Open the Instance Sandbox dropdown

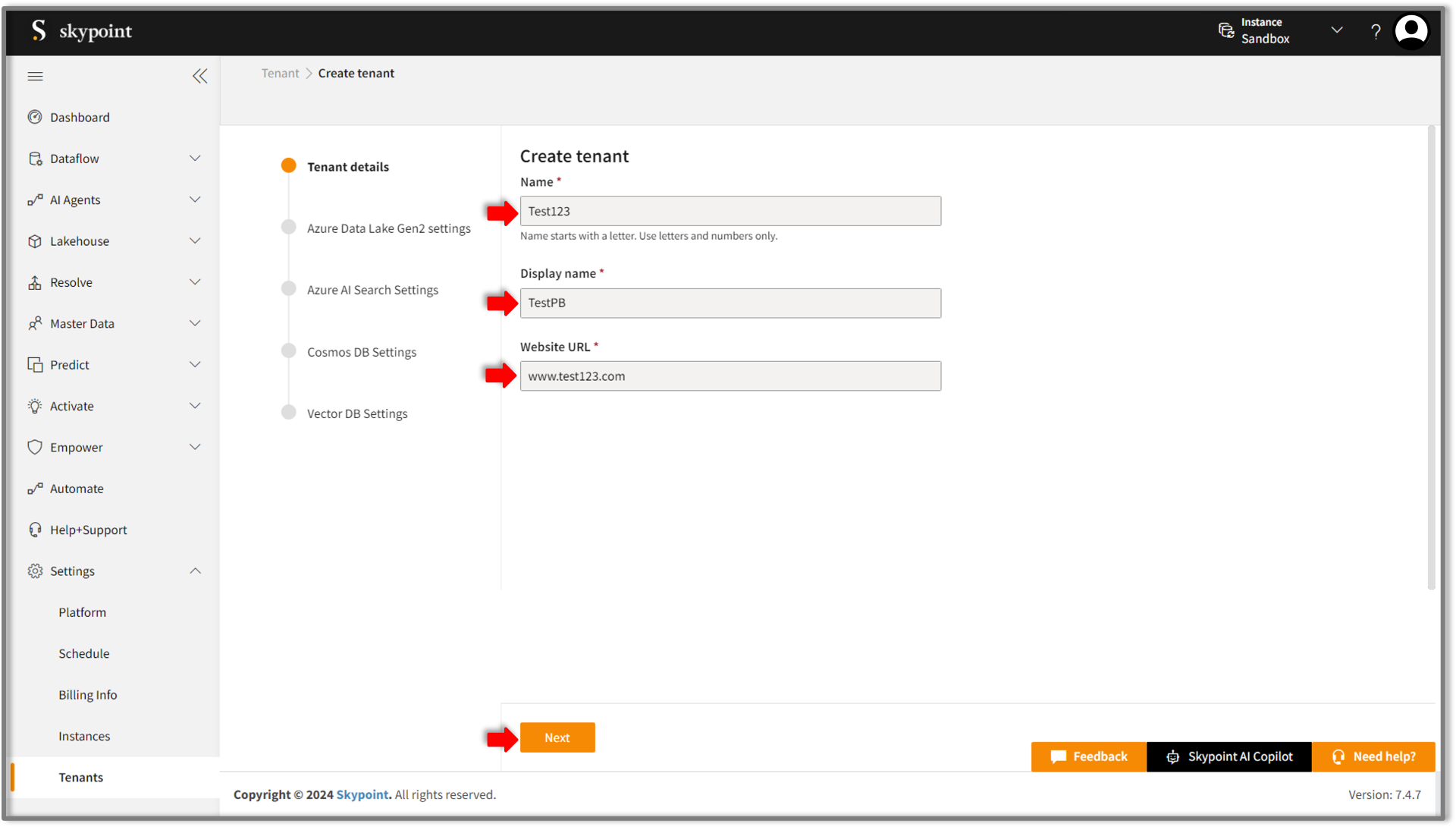(1336, 30)
